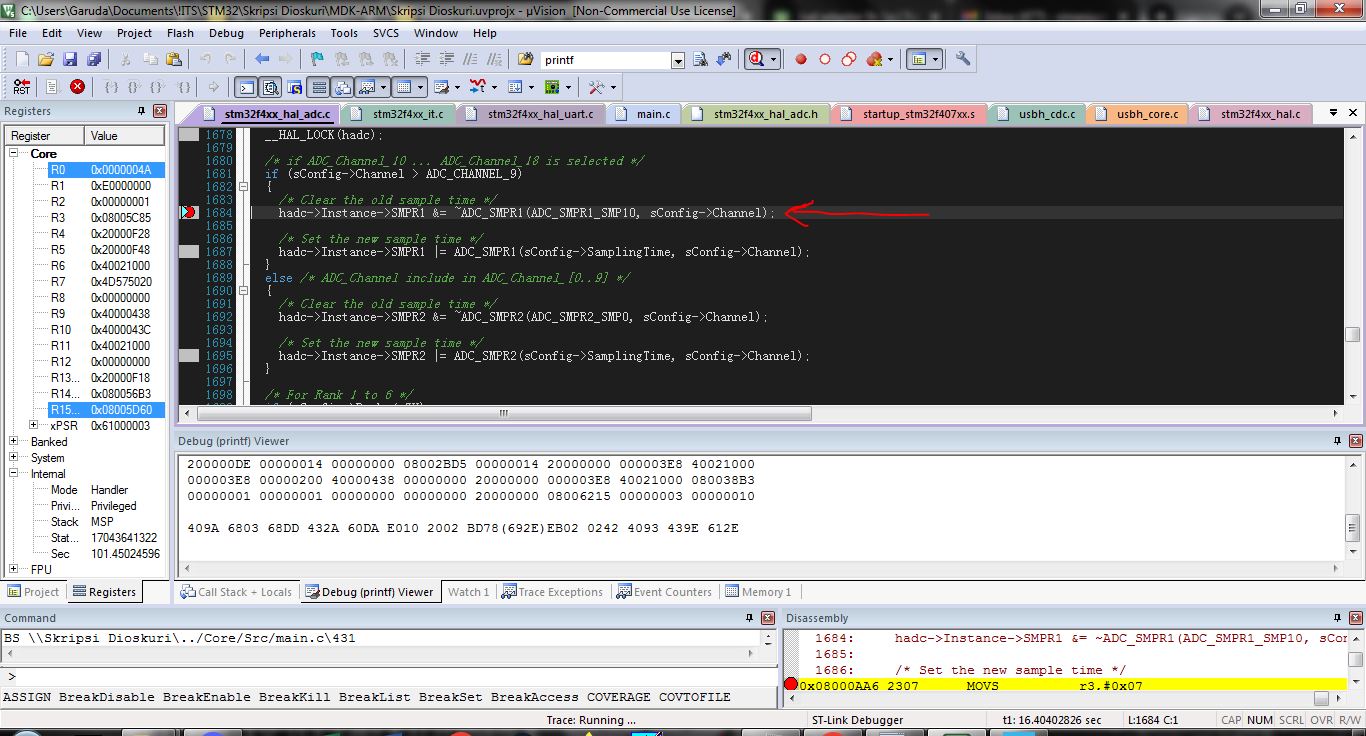Open the Peripherals menu
The height and width of the screenshot is (736, 1366).
pyautogui.click(x=287, y=33)
